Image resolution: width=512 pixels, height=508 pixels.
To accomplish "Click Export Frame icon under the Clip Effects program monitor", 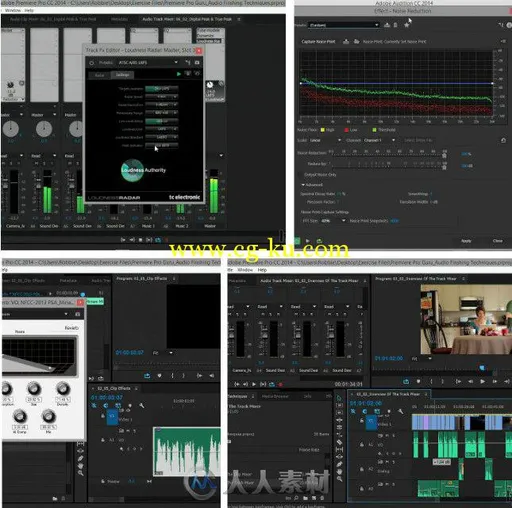I will (147, 376).
